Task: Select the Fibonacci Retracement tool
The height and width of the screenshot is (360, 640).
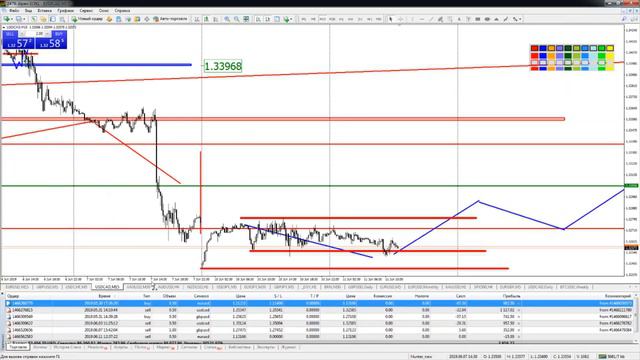Action: pos(450,19)
